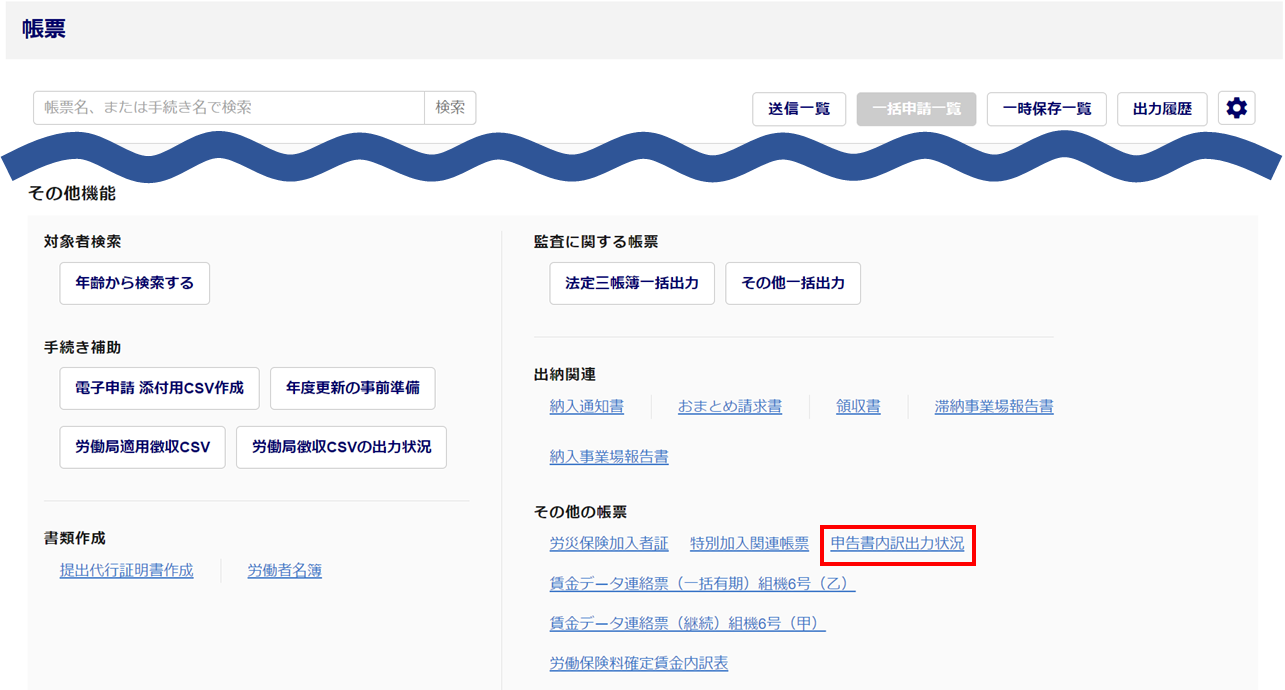This screenshot has width=1285, height=690.
Task: Click the 検索 search button
Action: coord(450,108)
